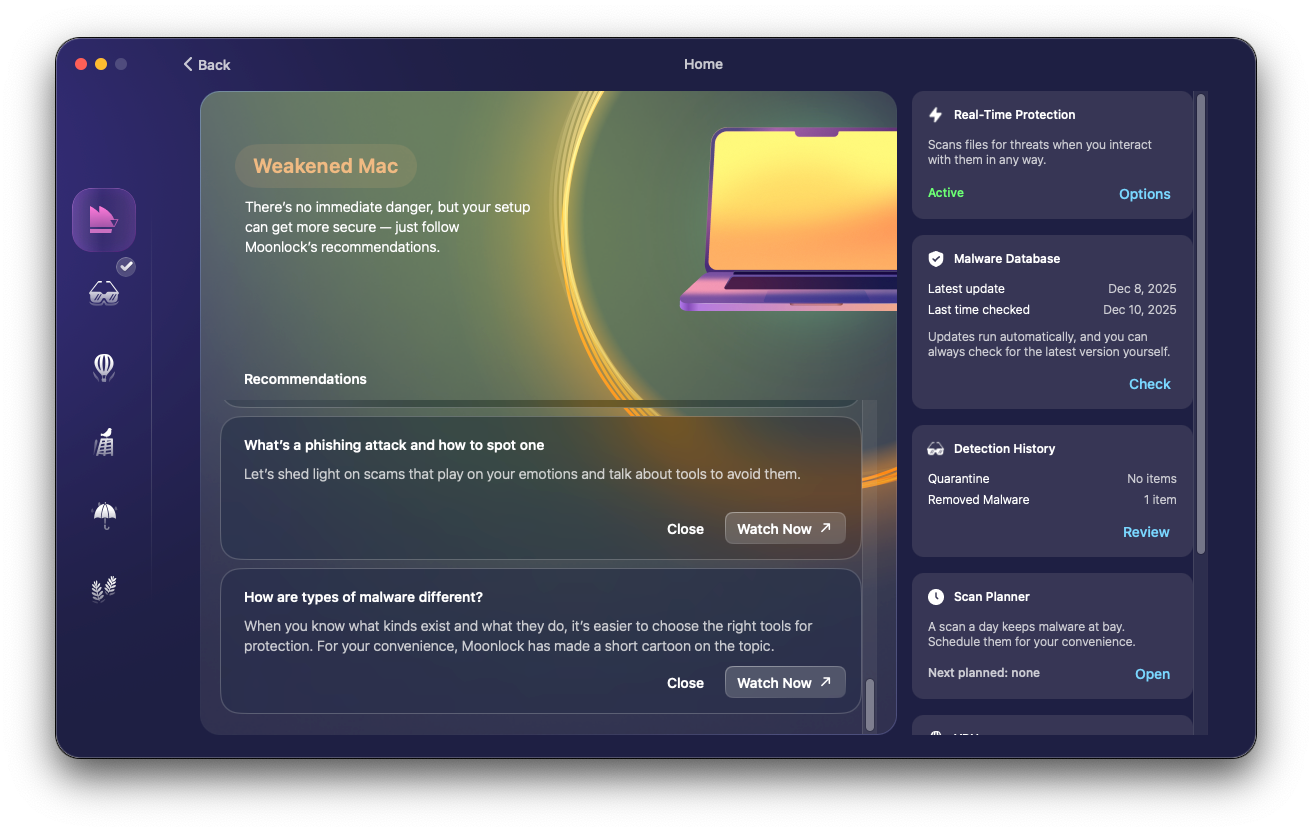
Task: Open the bird-on-fence sidebar icon
Action: (x=104, y=441)
